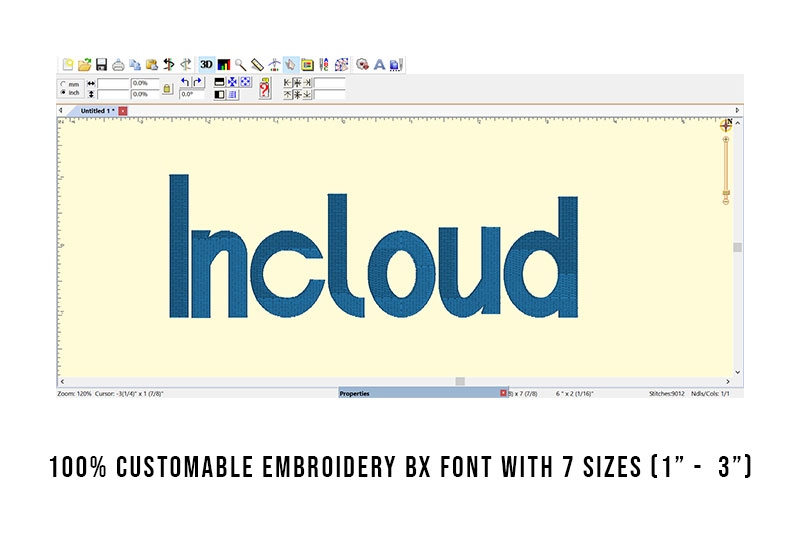Click the vertical scrollbar thumb

pos(738,247)
